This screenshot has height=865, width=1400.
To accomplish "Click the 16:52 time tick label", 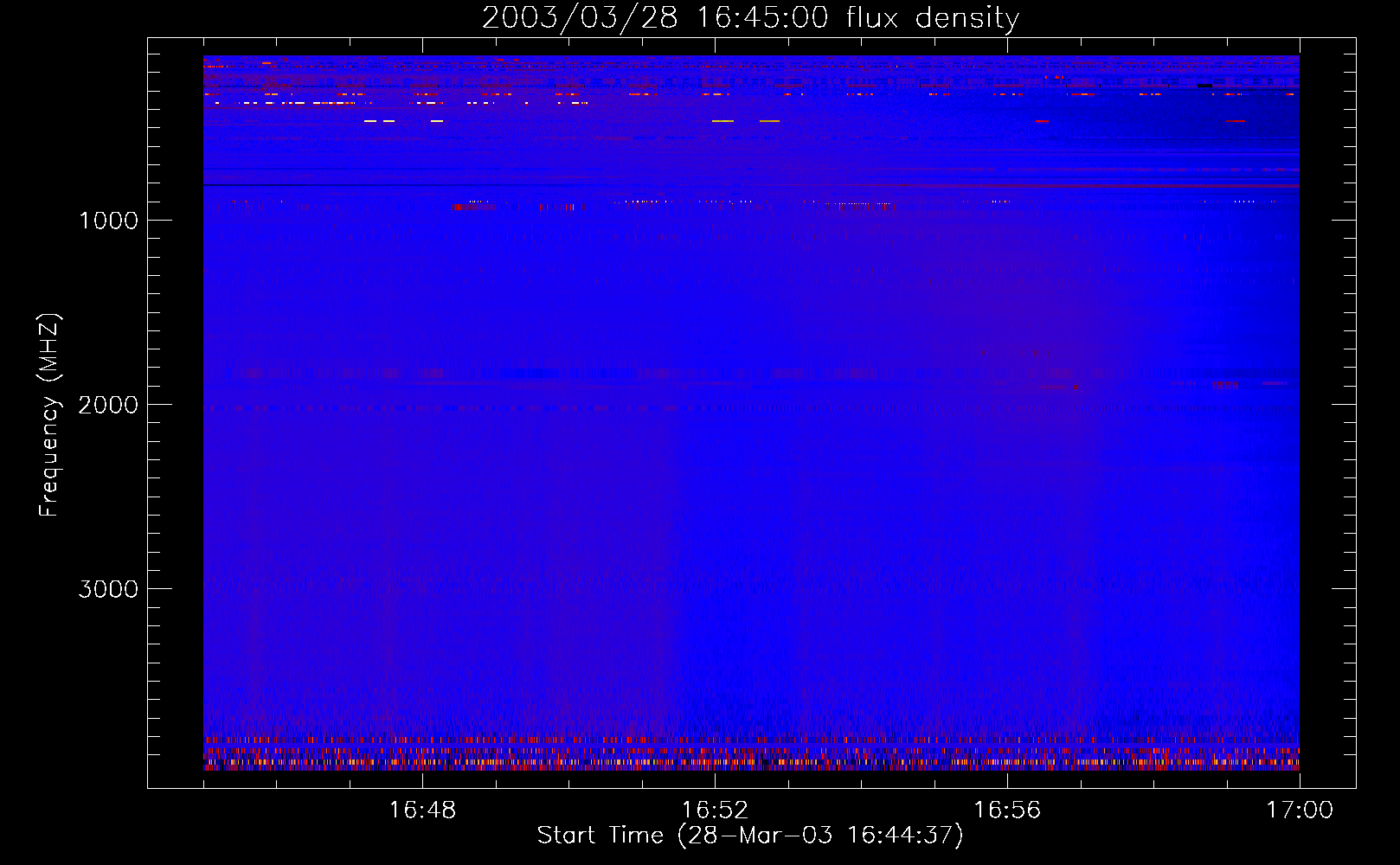I will click(x=715, y=810).
